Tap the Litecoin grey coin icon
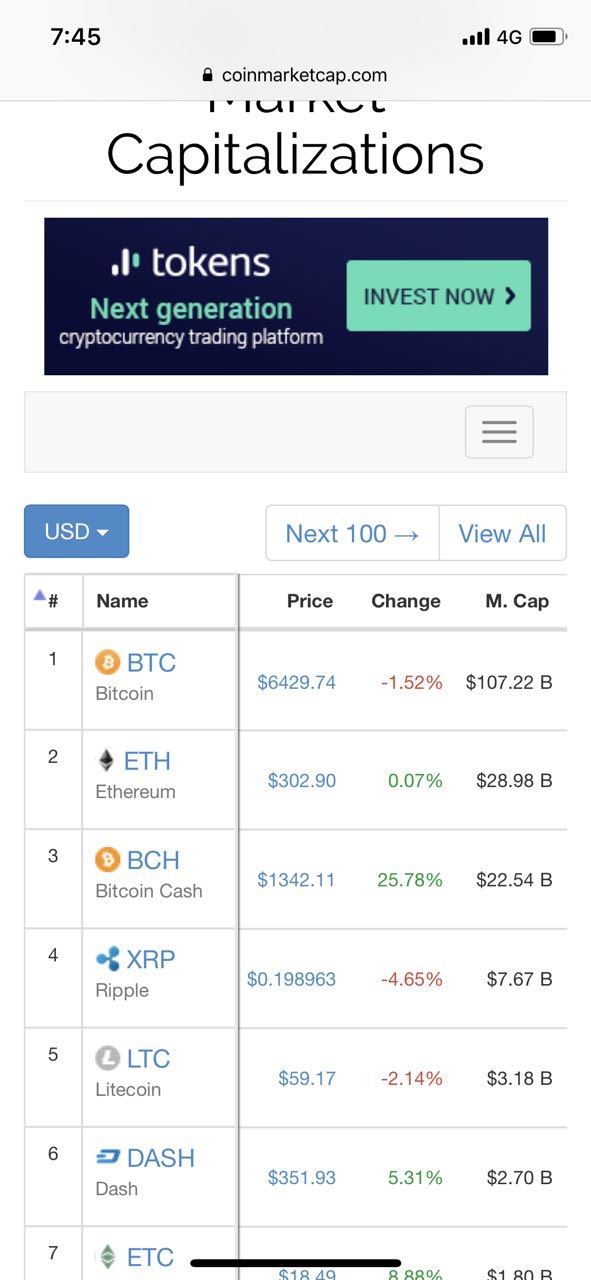 107,1058
